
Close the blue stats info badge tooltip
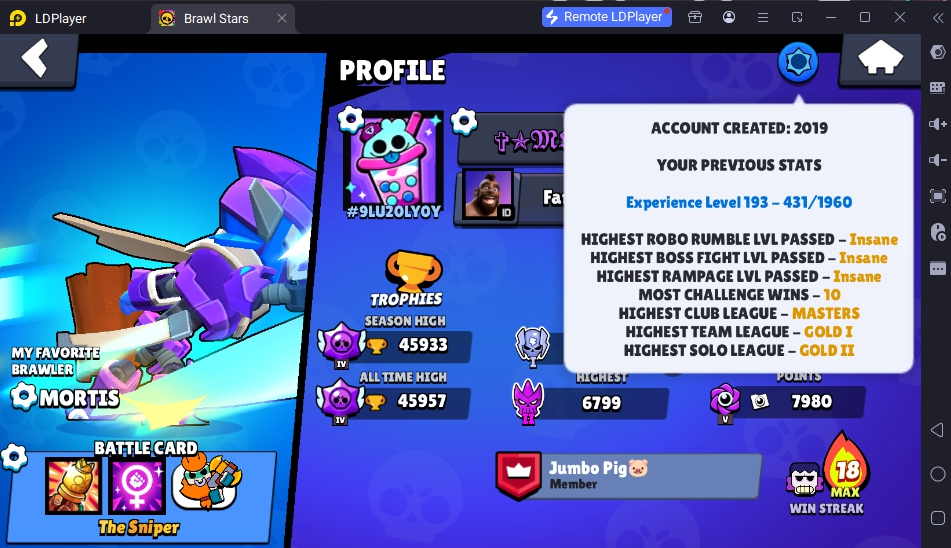(x=798, y=62)
